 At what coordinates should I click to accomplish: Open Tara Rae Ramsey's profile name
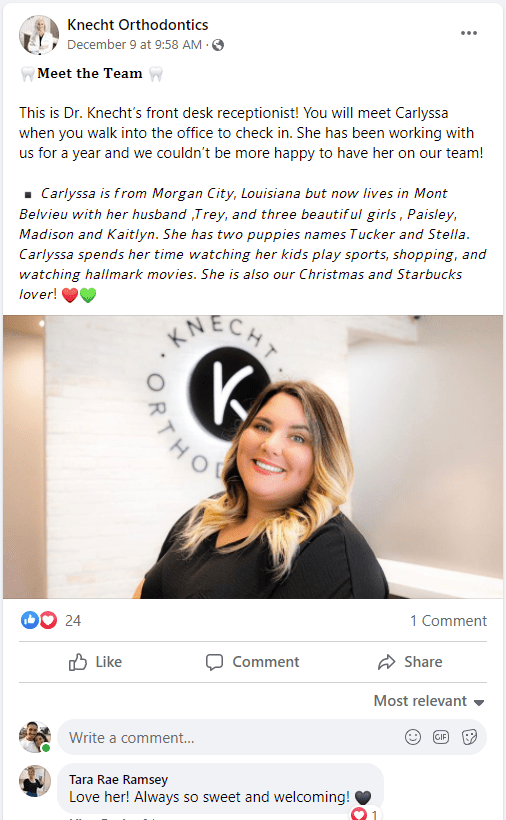[x=119, y=779]
